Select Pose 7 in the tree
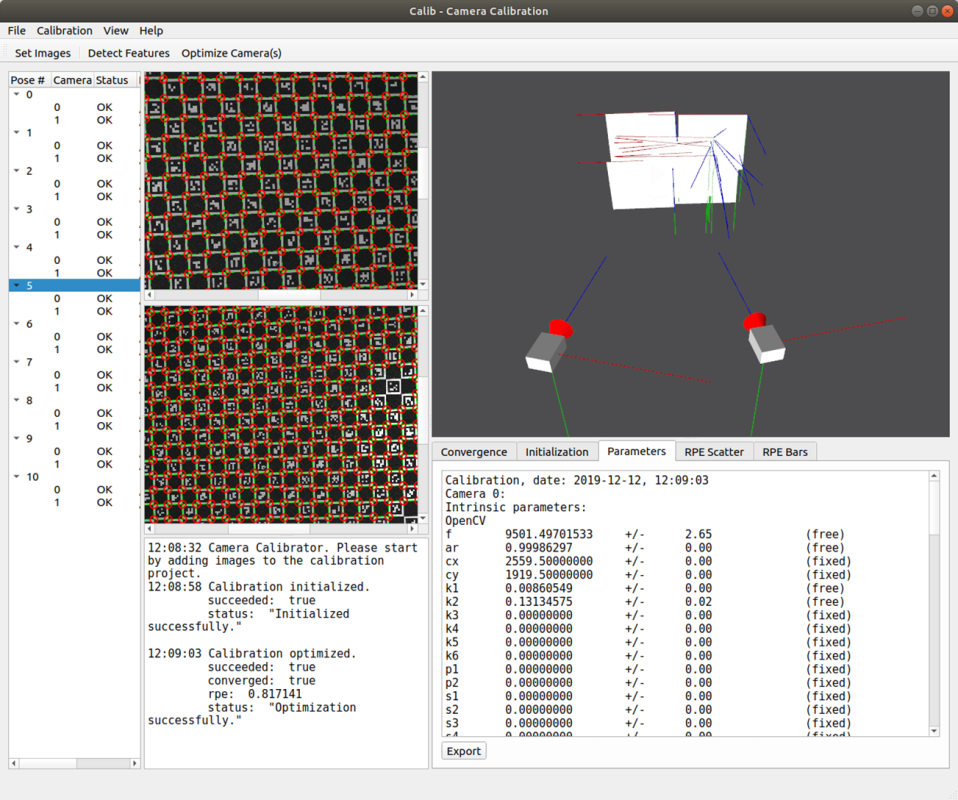The image size is (958, 800). 30,362
